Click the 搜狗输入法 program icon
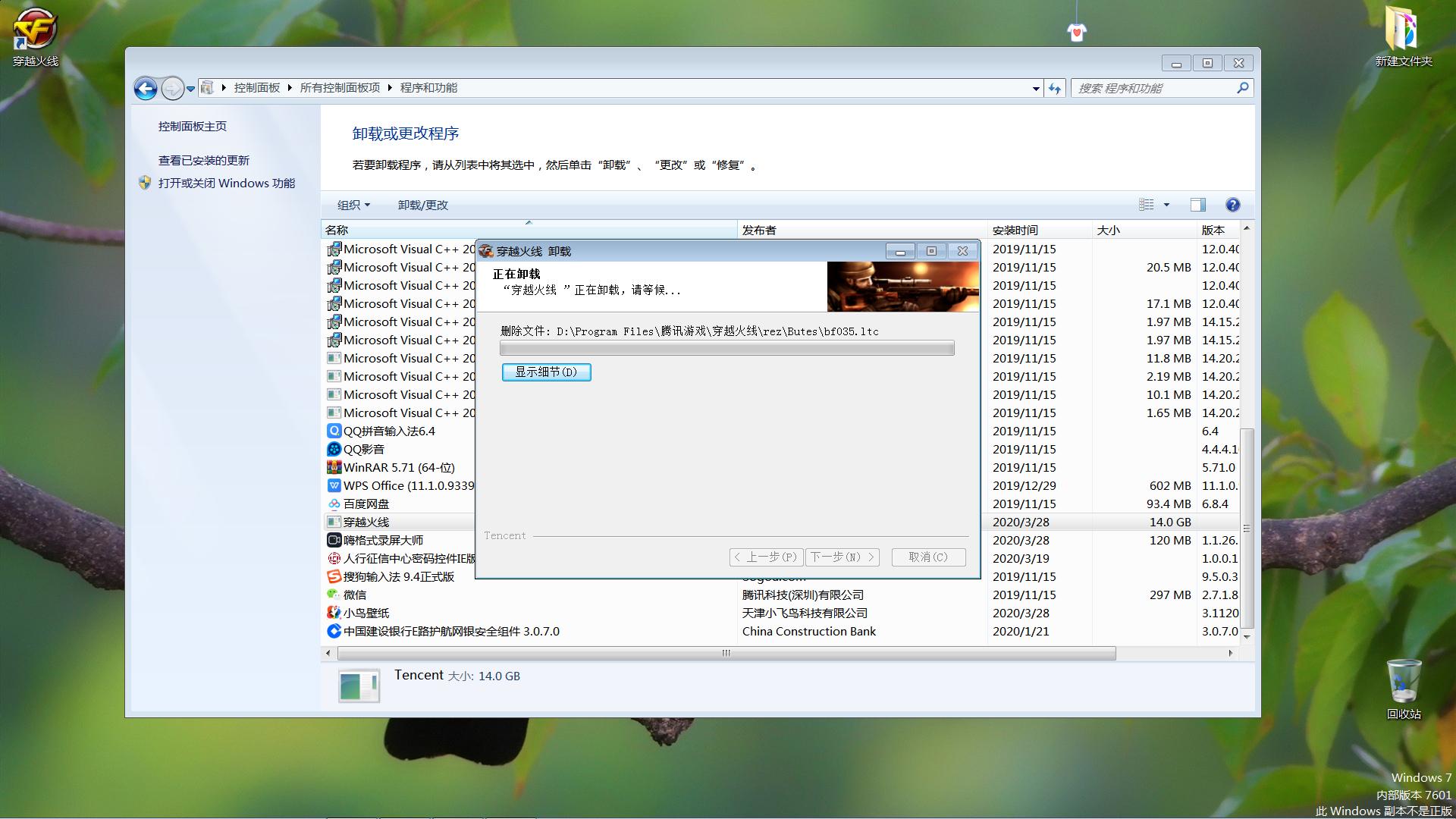 pyautogui.click(x=334, y=576)
